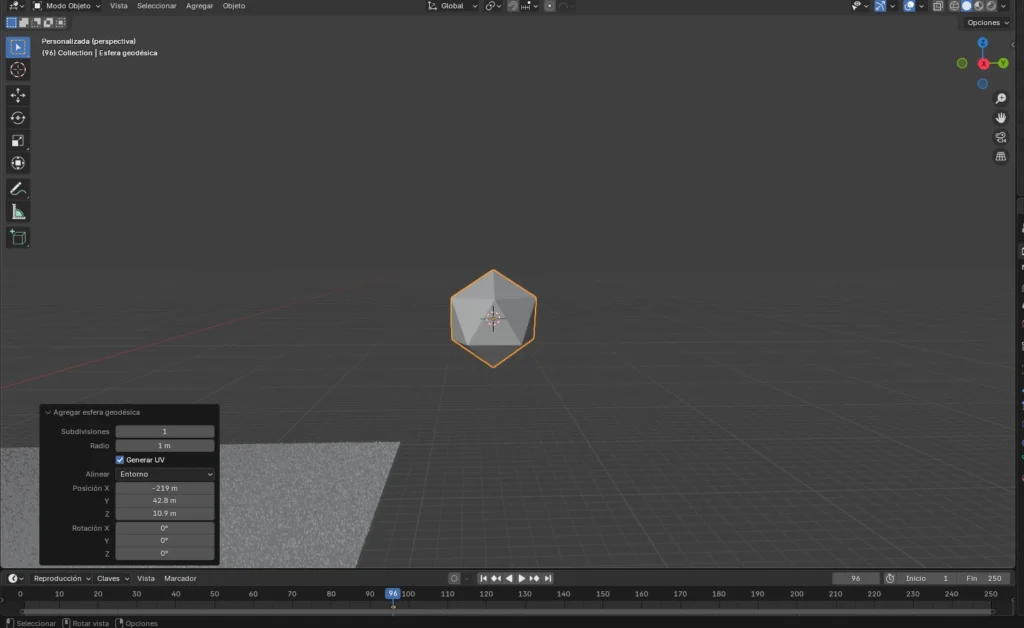Open the Agregar menu
The width and height of the screenshot is (1024, 628).
pos(199,6)
